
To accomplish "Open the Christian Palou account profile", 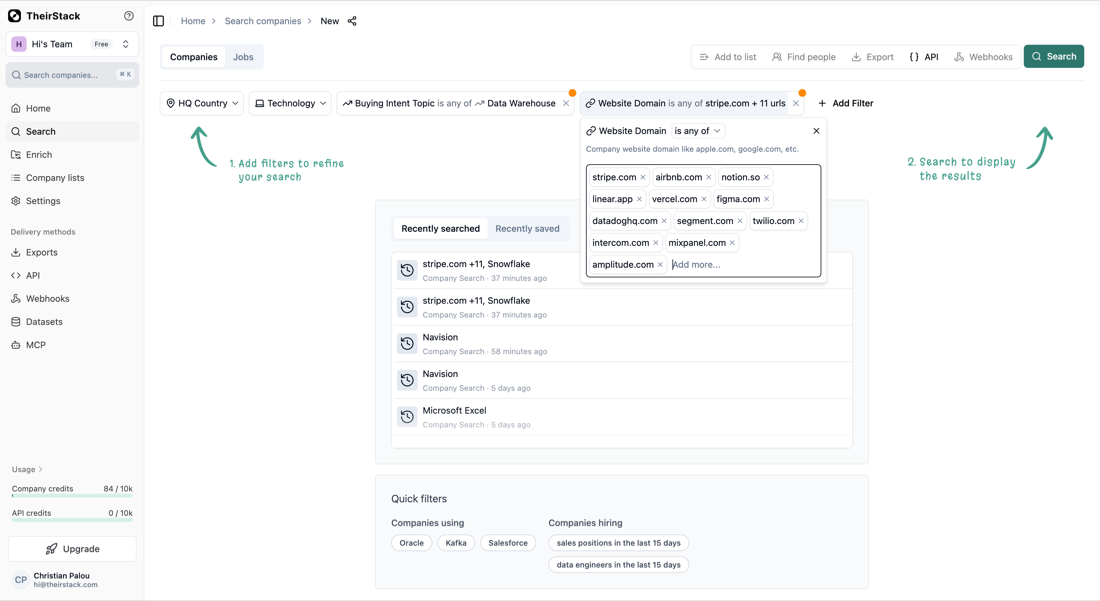I will [x=72, y=579].
